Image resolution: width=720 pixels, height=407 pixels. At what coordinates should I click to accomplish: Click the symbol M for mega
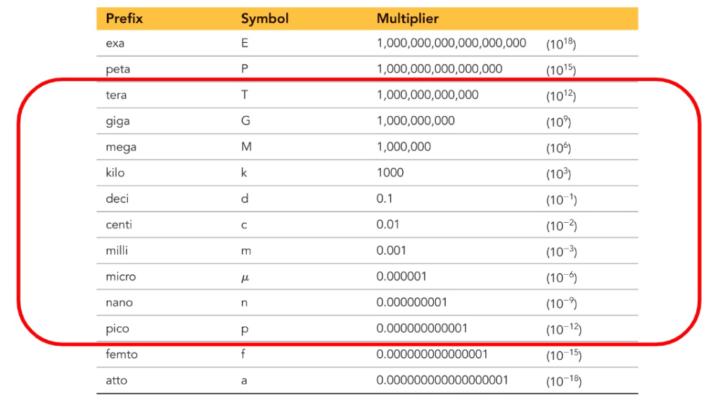245,146
